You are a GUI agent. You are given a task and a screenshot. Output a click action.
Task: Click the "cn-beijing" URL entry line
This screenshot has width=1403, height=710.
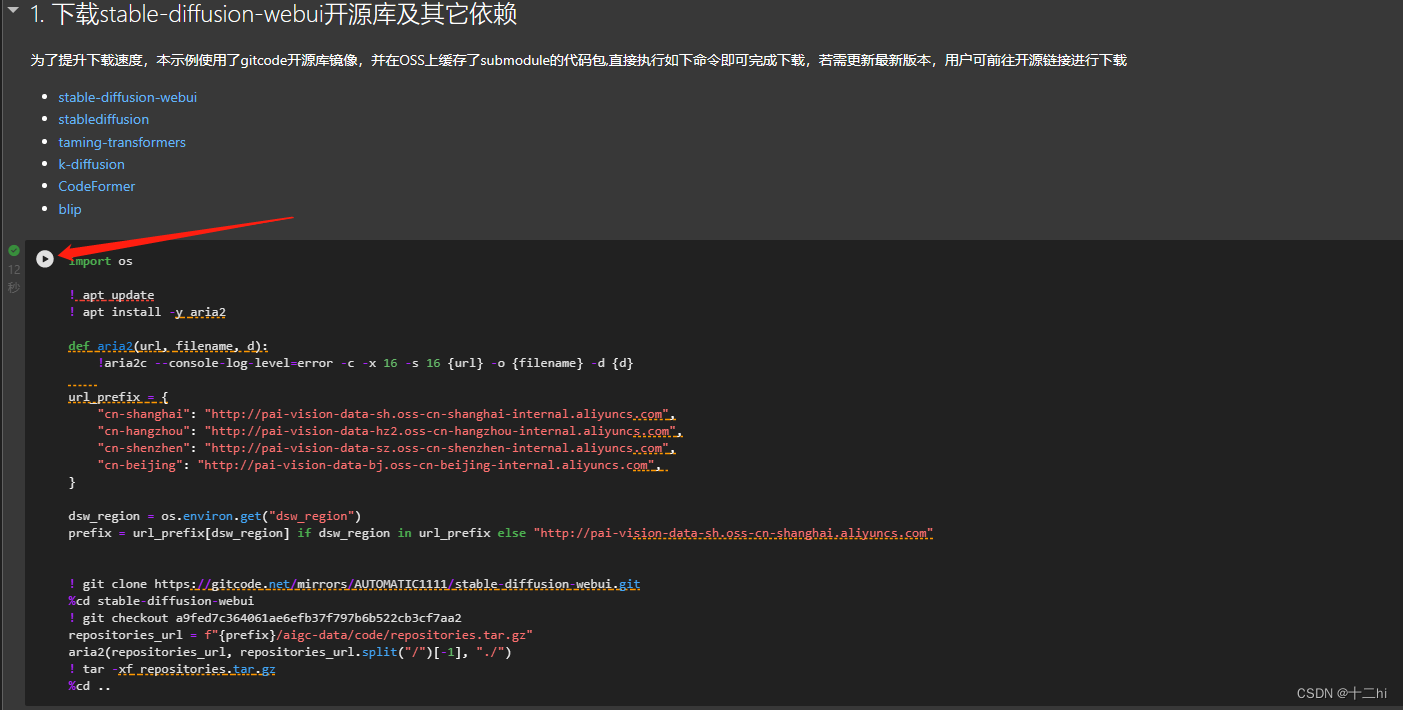[x=382, y=465]
